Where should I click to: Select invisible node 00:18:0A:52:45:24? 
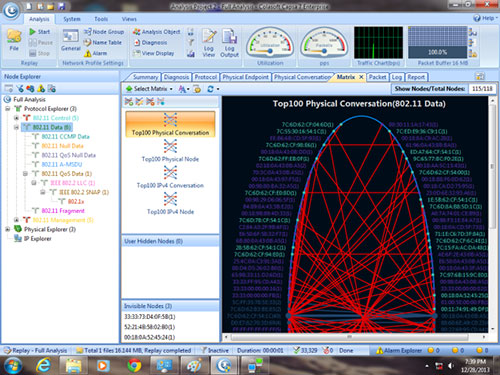[150, 337]
